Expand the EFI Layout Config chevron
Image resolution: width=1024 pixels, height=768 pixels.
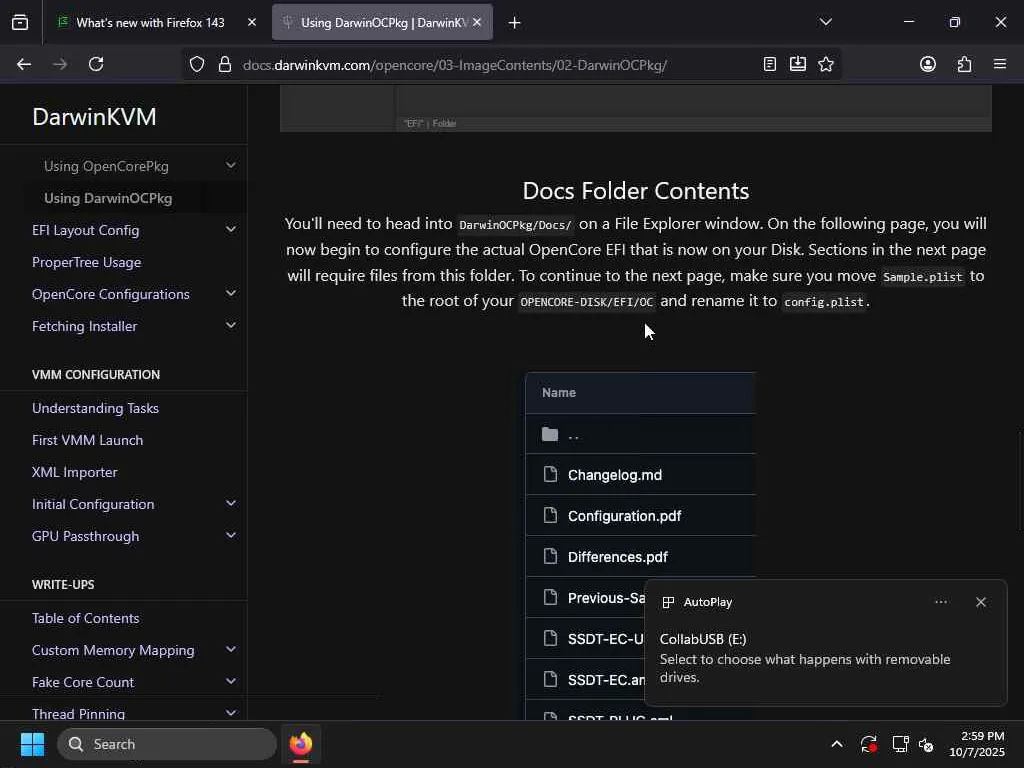tap(231, 230)
